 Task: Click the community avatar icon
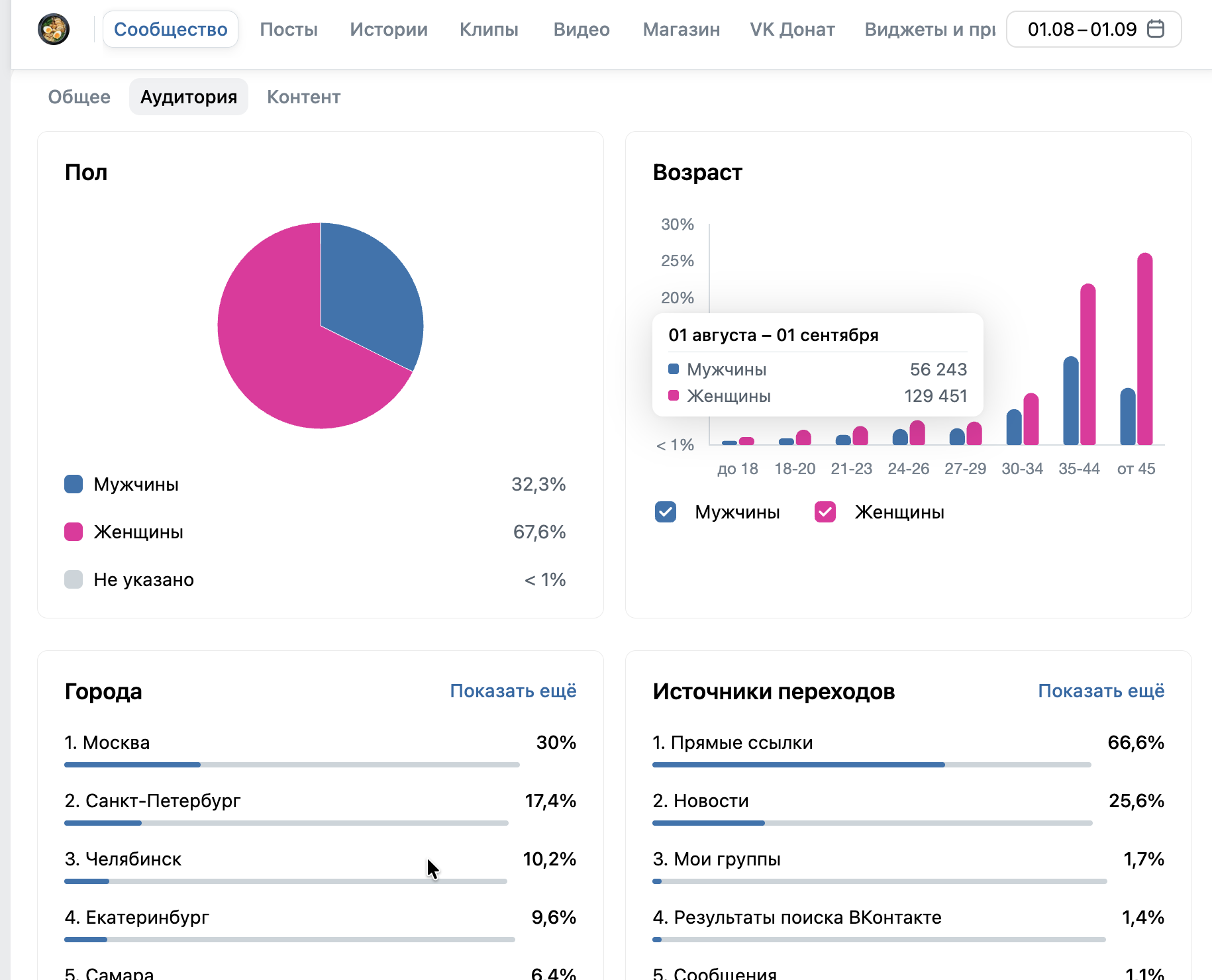tap(54, 29)
